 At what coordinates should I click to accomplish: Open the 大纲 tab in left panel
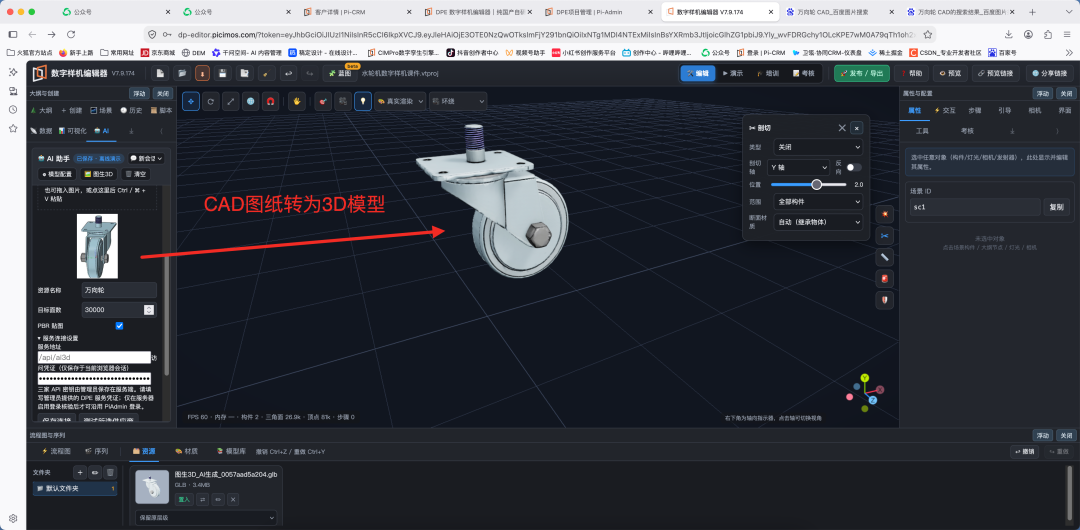click(42, 110)
